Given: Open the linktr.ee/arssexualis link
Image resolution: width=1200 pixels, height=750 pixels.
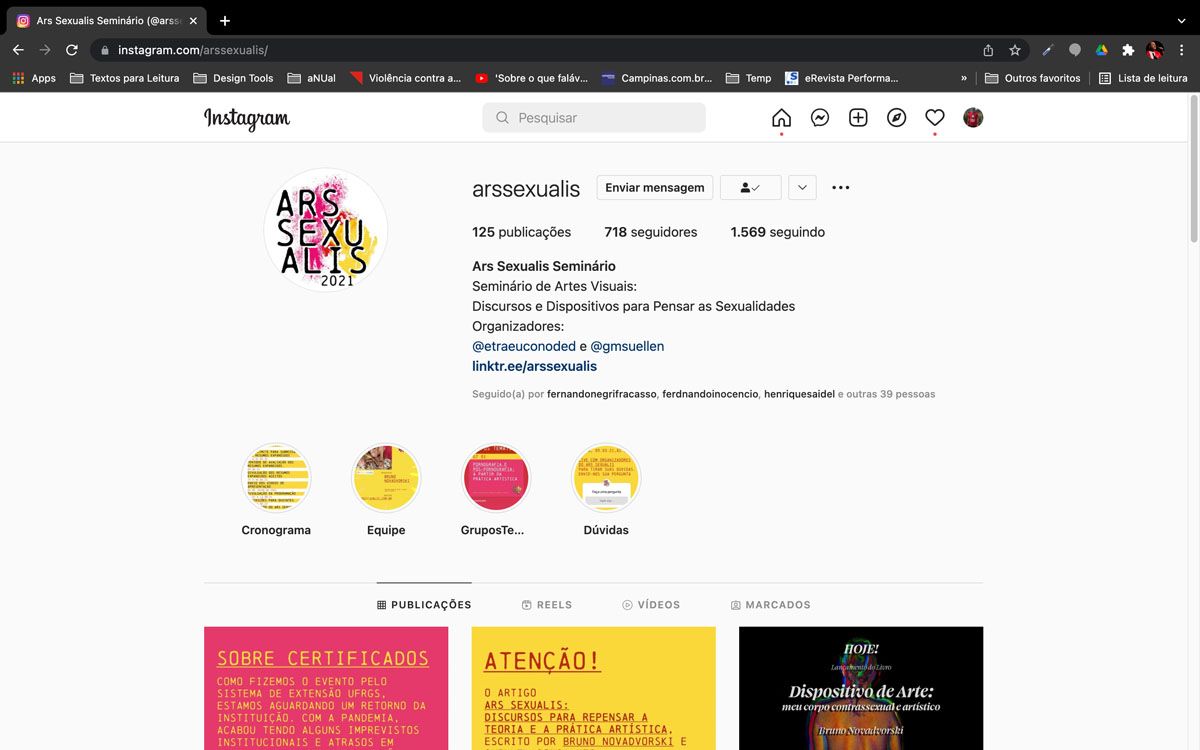Looking at the screenshot, I should [534, 367].
